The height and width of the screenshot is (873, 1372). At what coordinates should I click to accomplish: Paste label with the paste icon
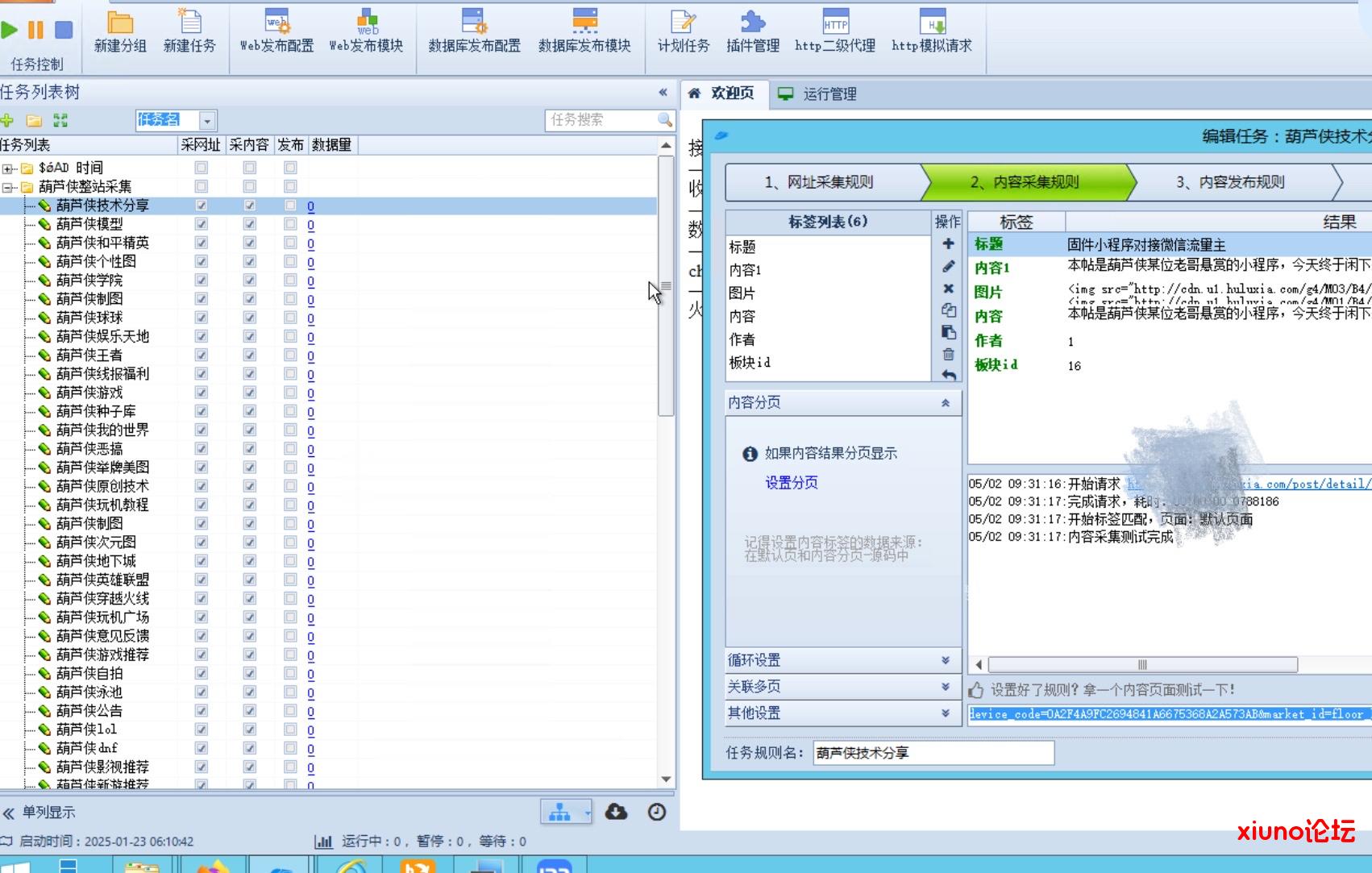pos(948,332)
